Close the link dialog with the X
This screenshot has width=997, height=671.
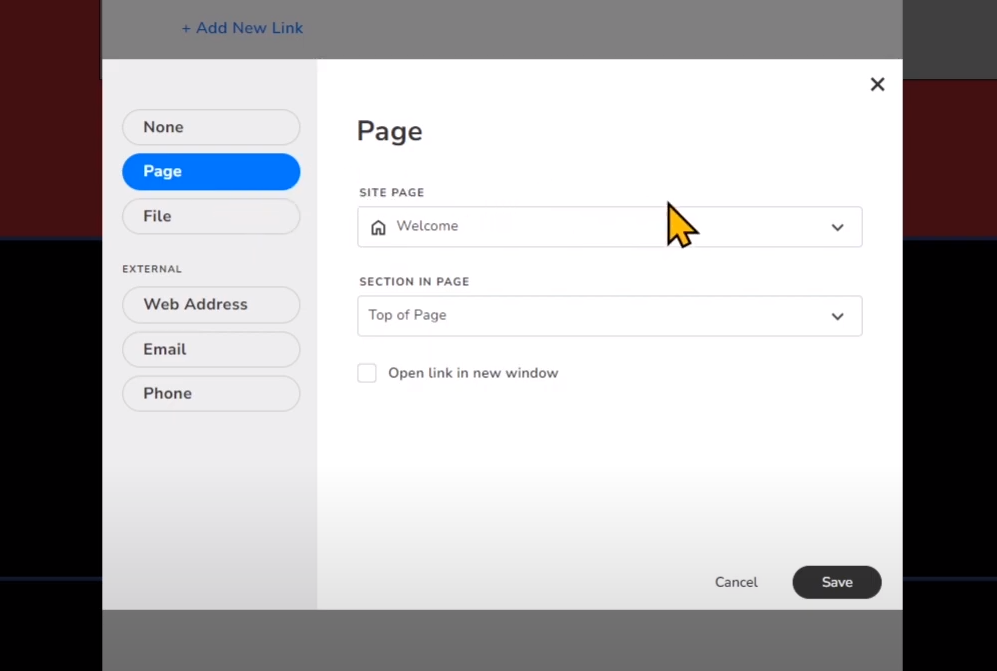pyautogui.click(x=877, y=84)
